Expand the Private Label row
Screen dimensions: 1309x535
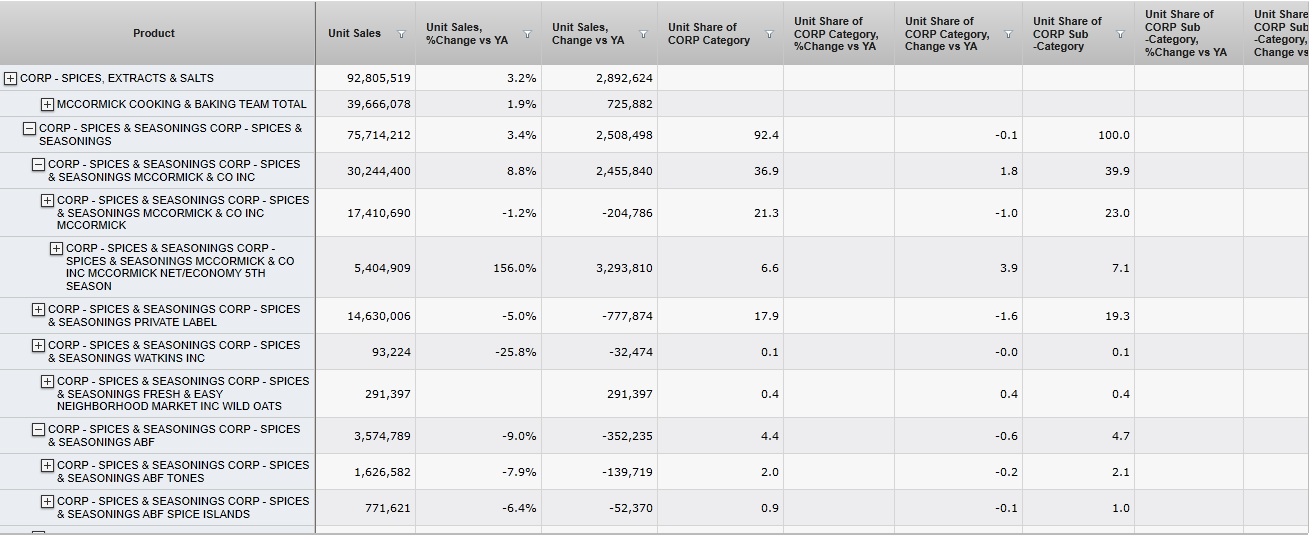click(x=39, y=310)
